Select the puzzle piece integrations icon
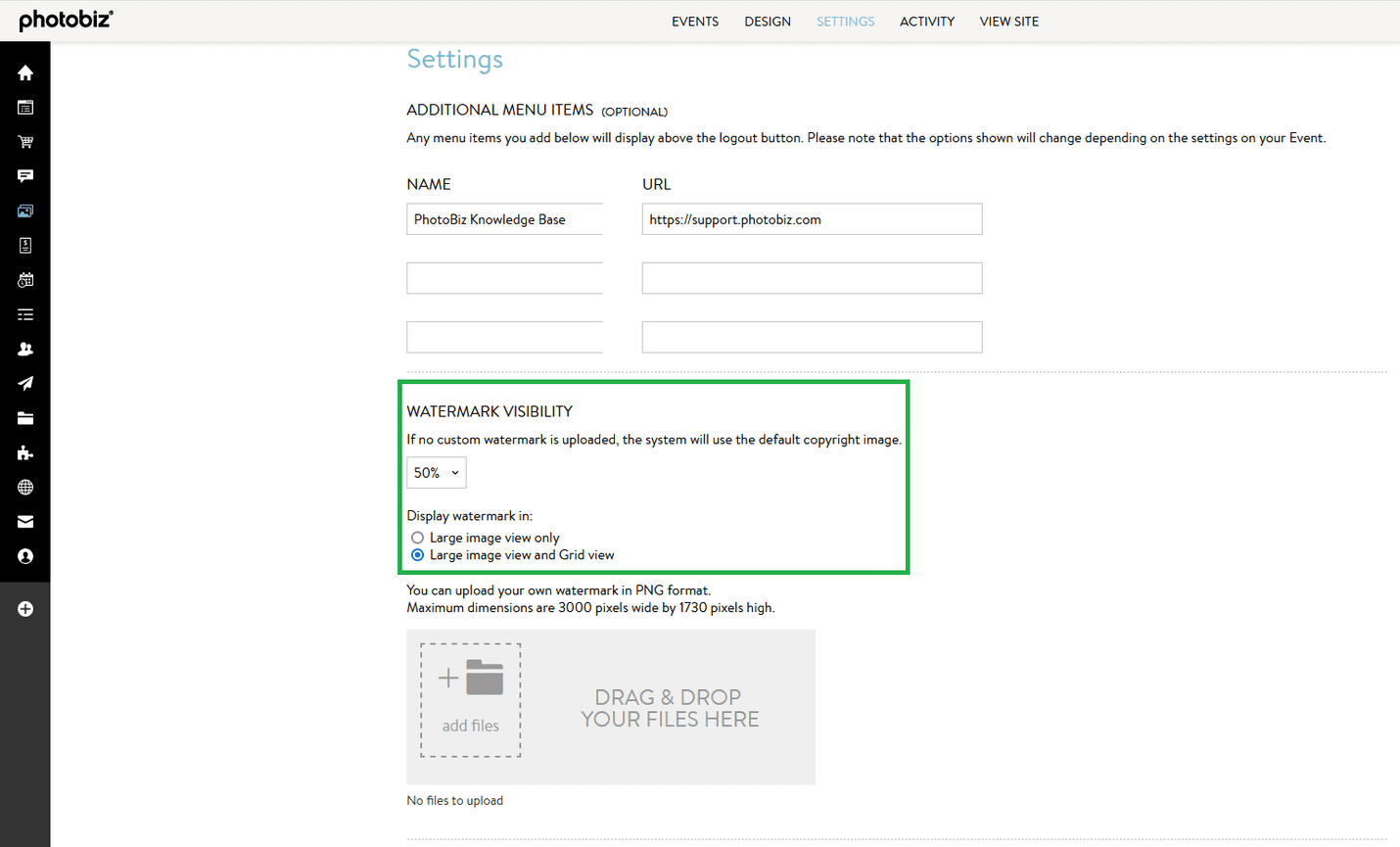The width and height of the screenshot is (1400, 847). tap(25, 452)
